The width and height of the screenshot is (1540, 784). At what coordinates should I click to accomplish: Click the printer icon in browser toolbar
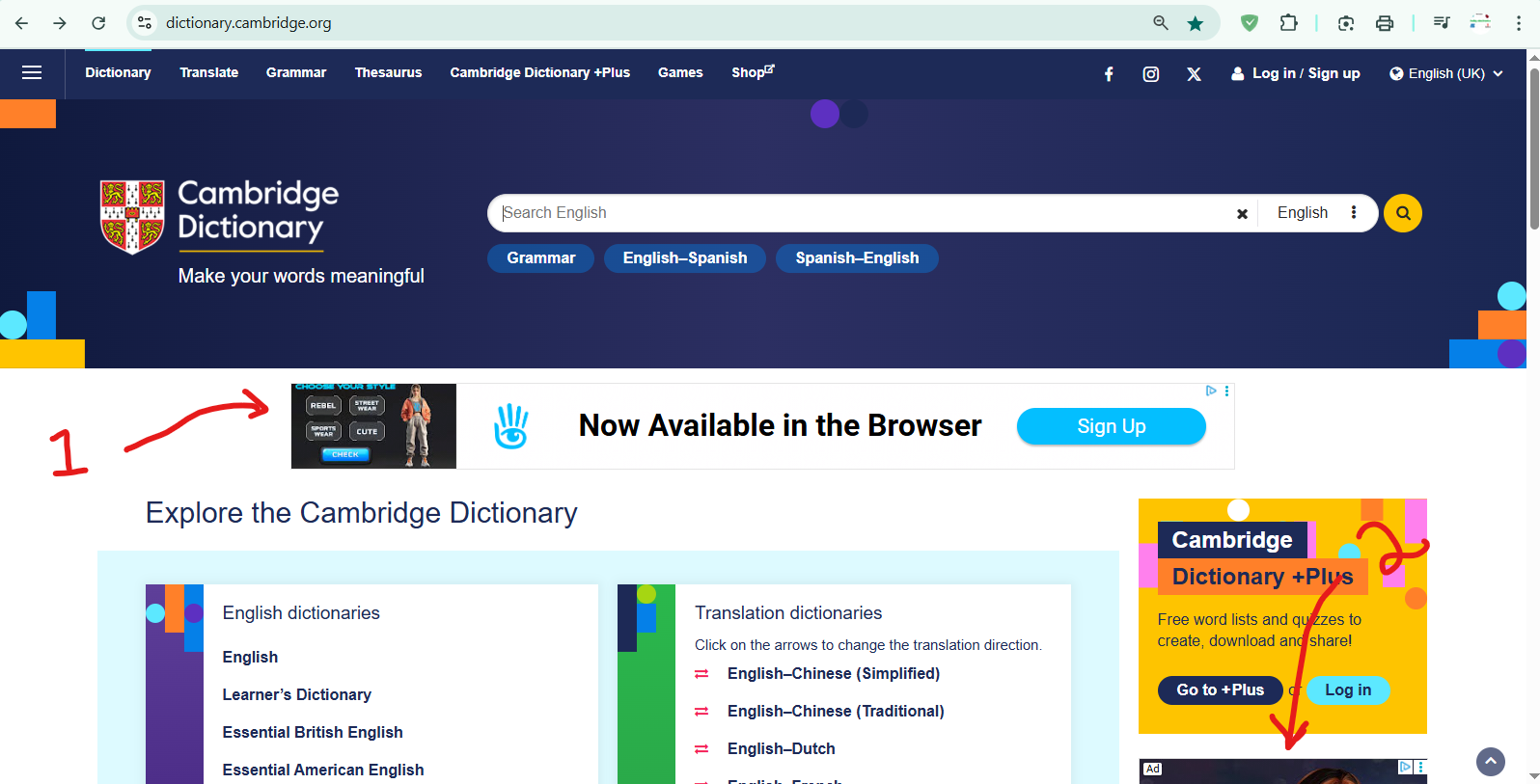click(x=1385, y=23)
